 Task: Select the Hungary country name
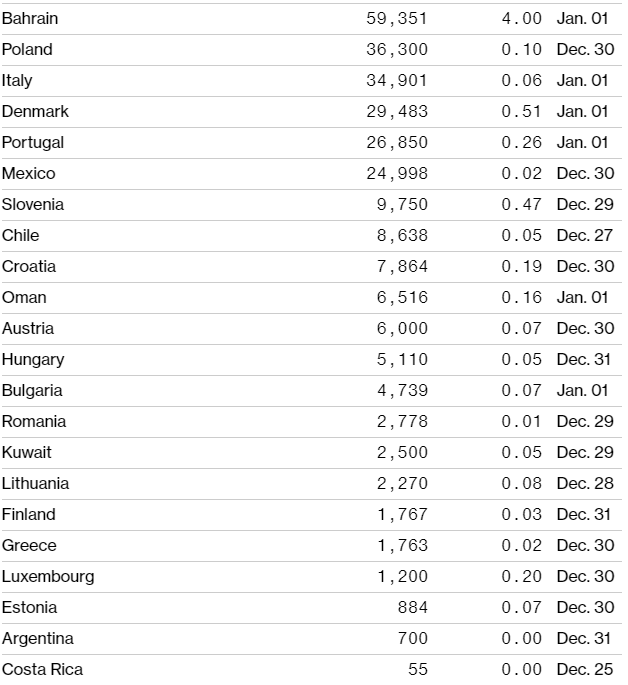(x=33, y=359)
